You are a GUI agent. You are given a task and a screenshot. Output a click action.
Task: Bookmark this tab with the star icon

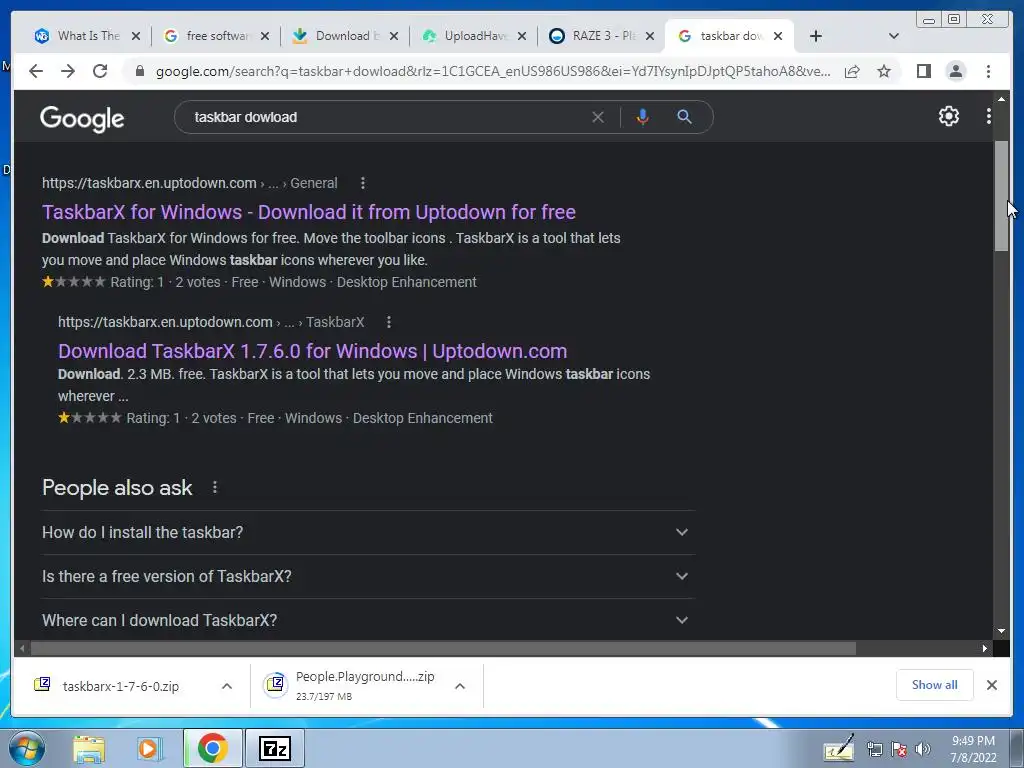tap(884, 71)
